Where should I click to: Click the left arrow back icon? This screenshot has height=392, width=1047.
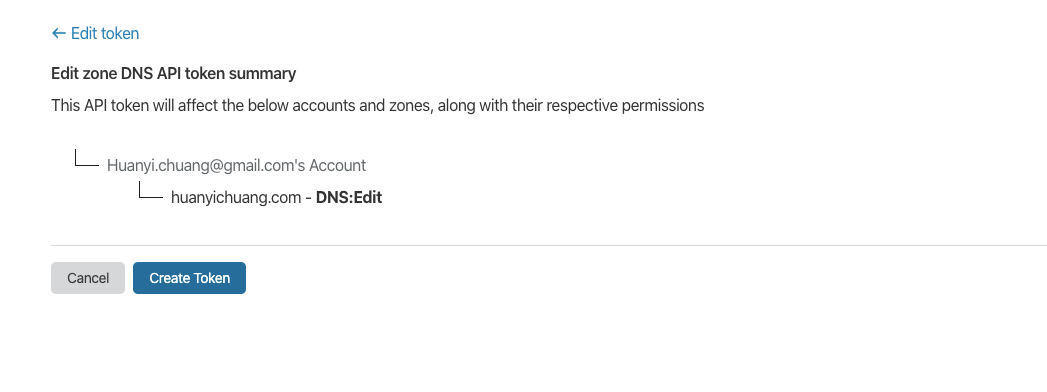click(59, 33)
